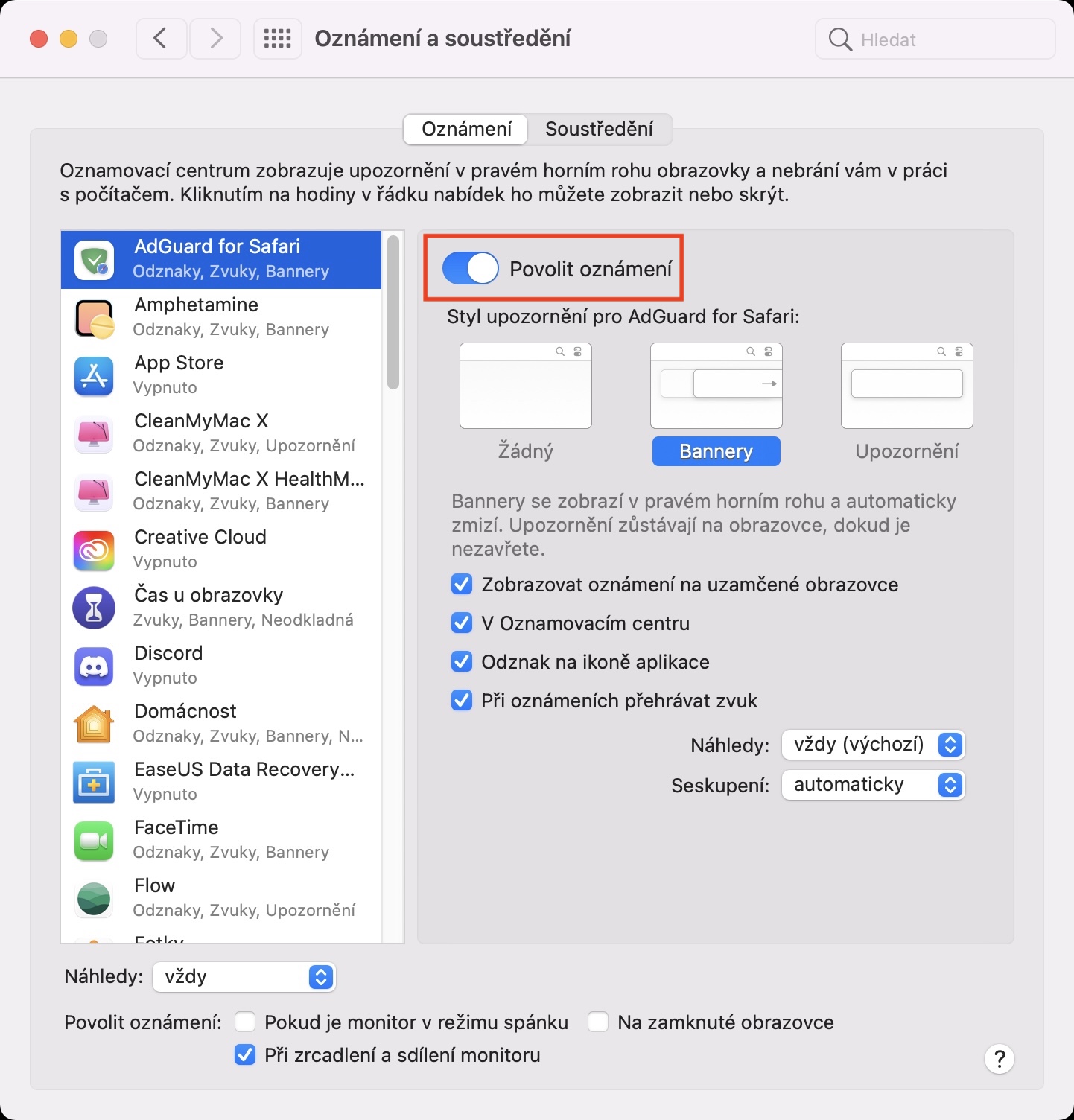The image size is (1074, 1120).
Task: Check Na zamknuté obrazovce
Action: click(x=598, y=1022)
